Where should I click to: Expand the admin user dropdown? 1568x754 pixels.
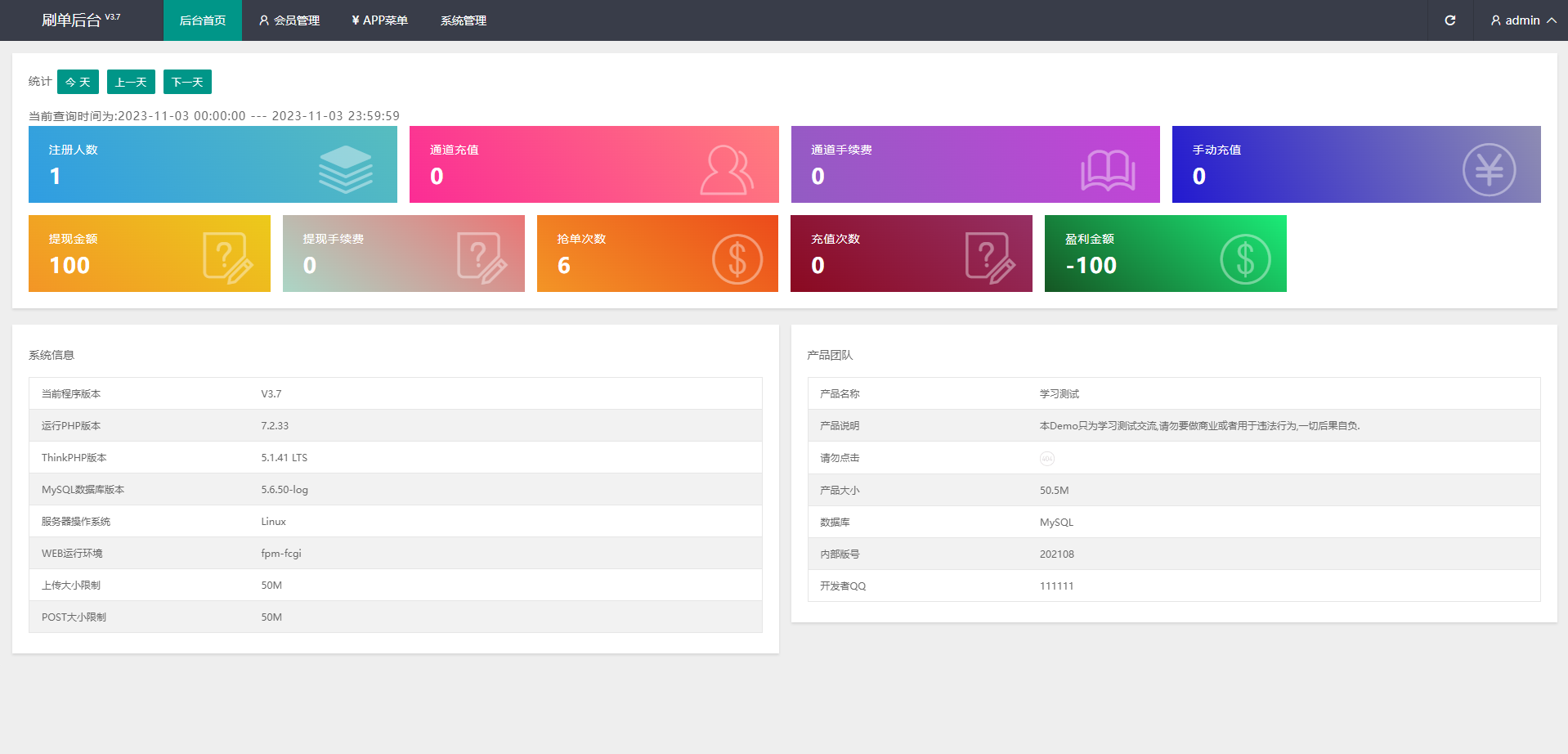1522,20
